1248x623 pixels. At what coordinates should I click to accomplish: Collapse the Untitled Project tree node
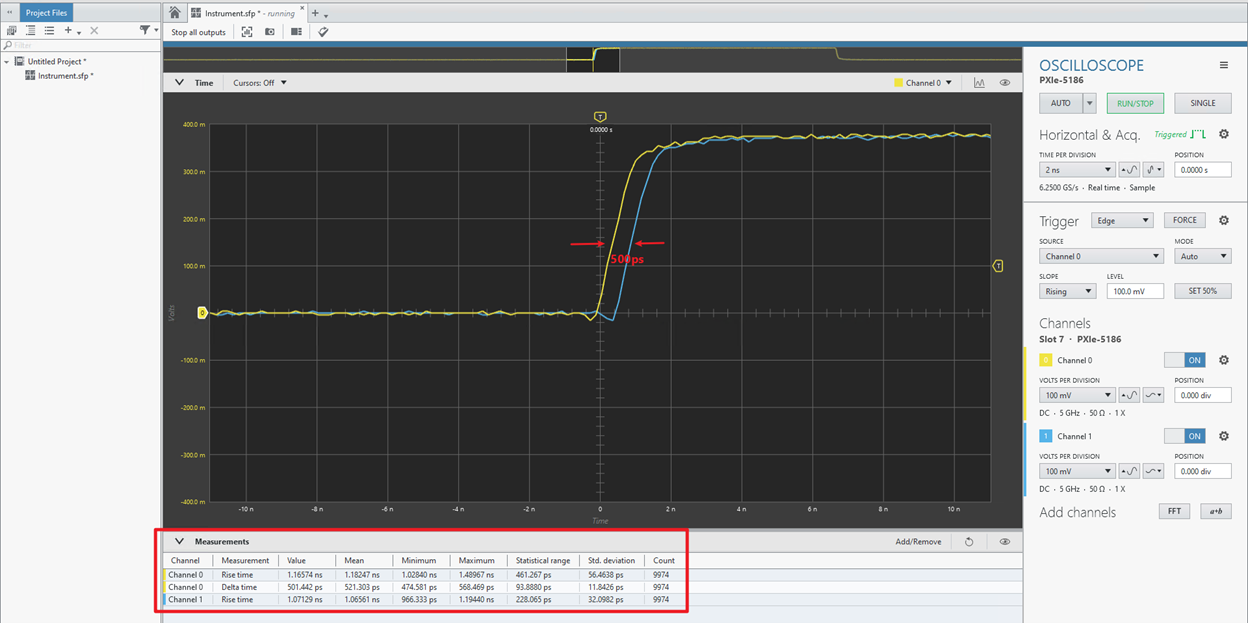click(x=6, y=61)
